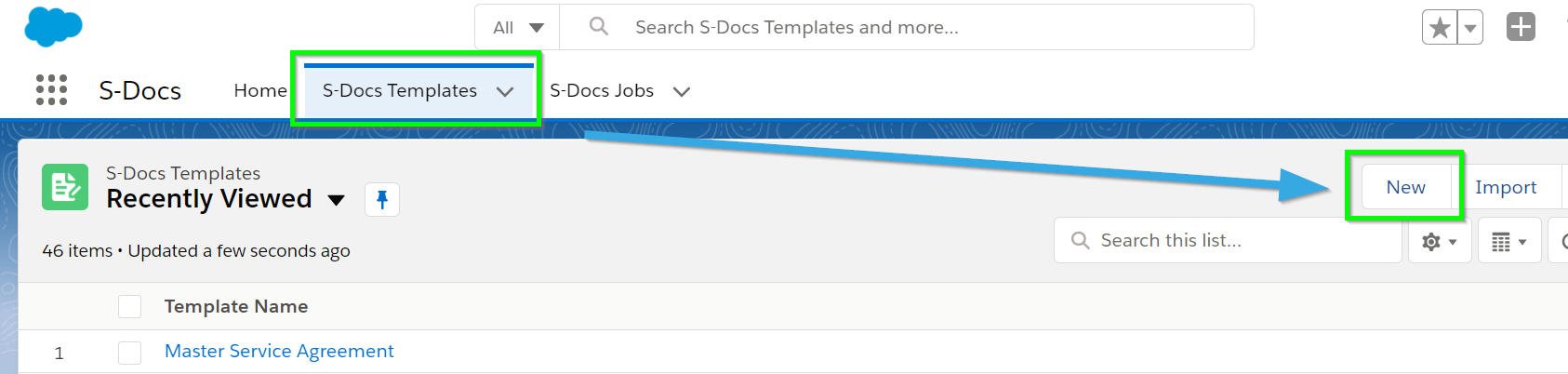Select the S-Docs Templates tab
This screenshot has width=1568, height=374.
click(400, 90)
